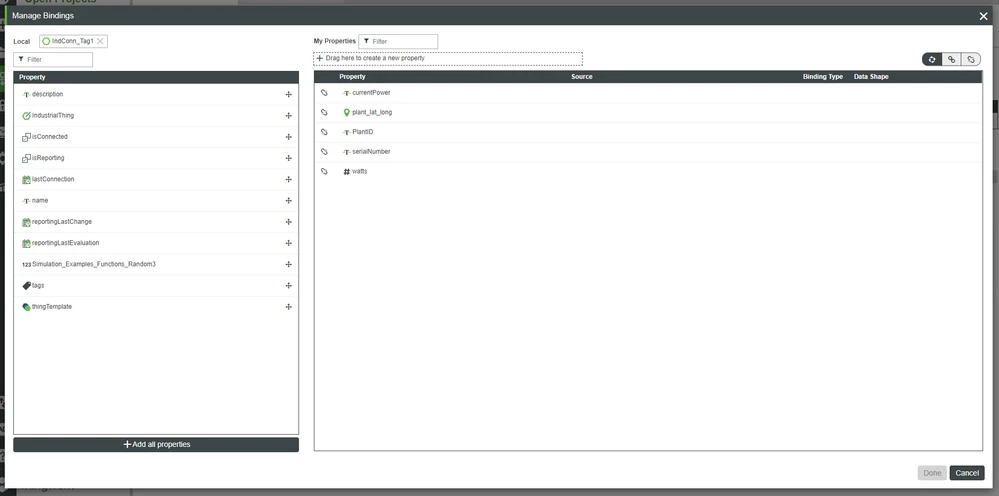
Task: Select the serialNumber property row
Action: 648,152
